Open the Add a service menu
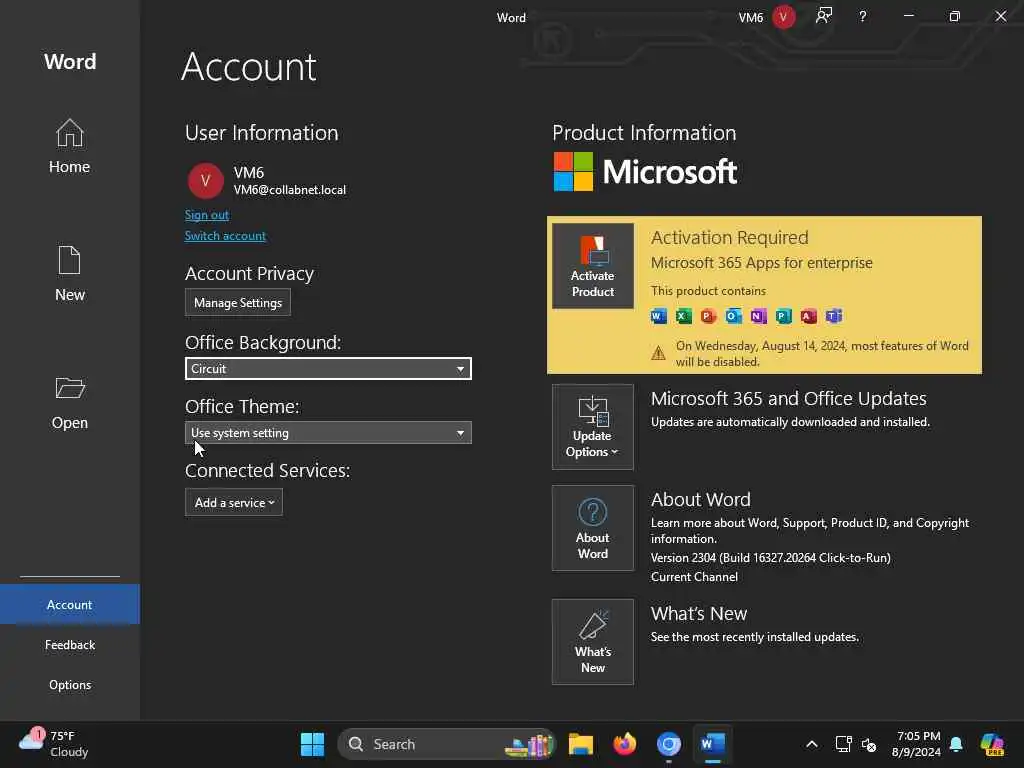The height and width of the screenshot is (768, 1024). pyautogui.click(x=234, y=502)
